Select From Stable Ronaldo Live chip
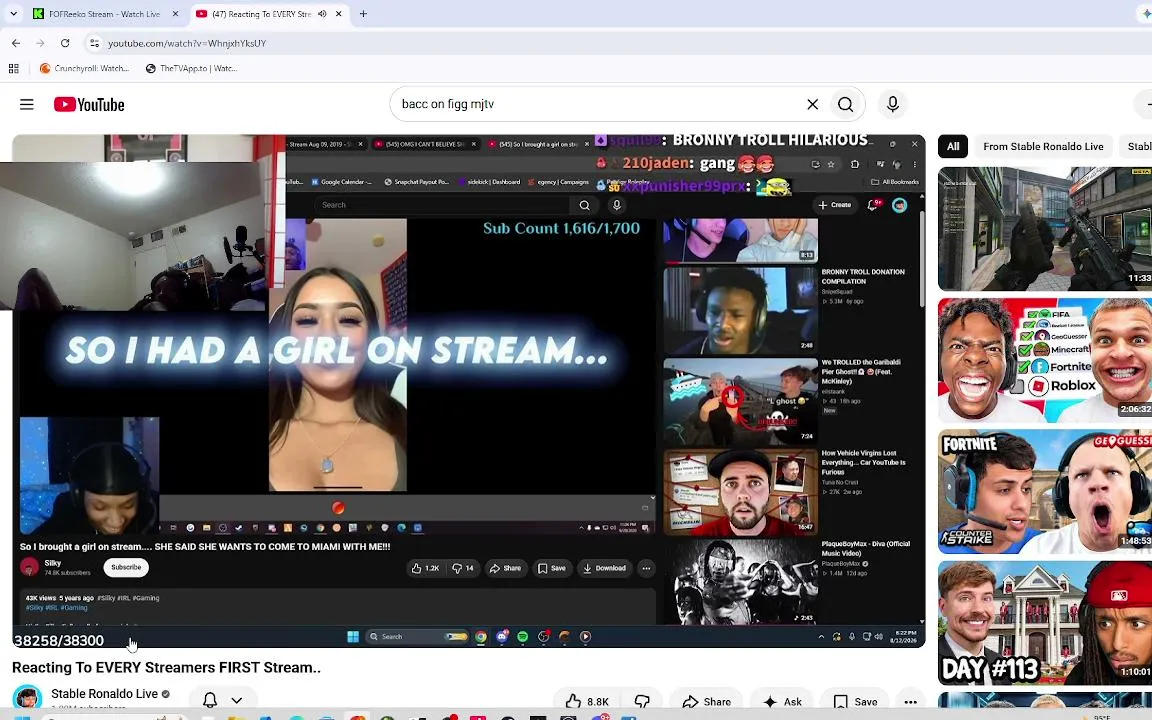The height and width of the screenshot is (720, 1152). coord(1043,146)
